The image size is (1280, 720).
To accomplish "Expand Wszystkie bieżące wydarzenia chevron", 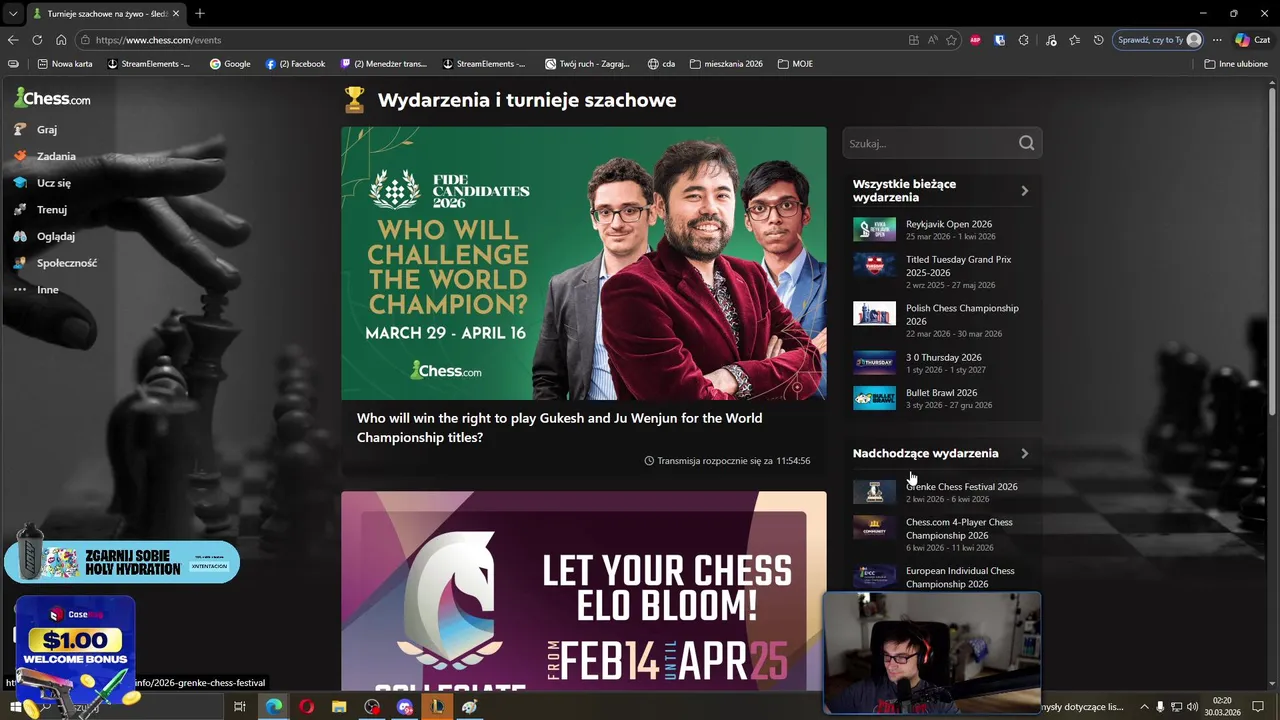I will click(1024, 191).
